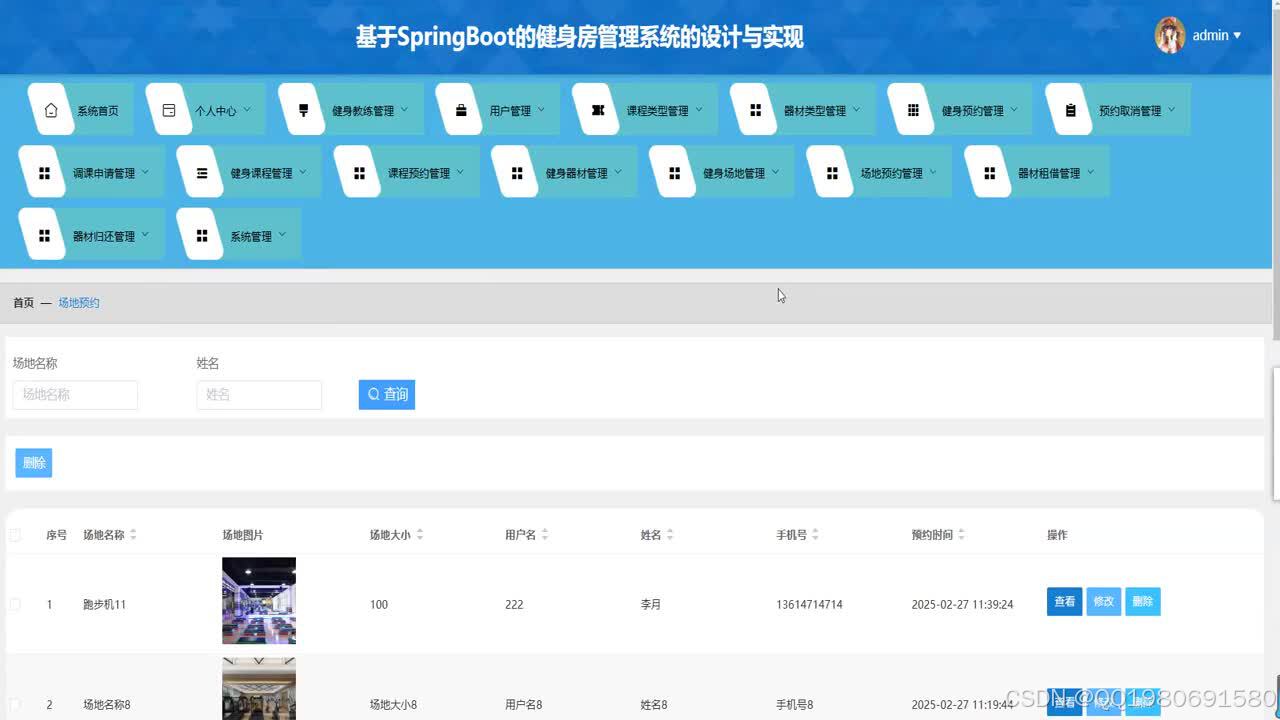The width and height of the screenshot is (1280, 720).
Task: Select the document icon beside 预约取消管理
Action: click(1069, 109)
